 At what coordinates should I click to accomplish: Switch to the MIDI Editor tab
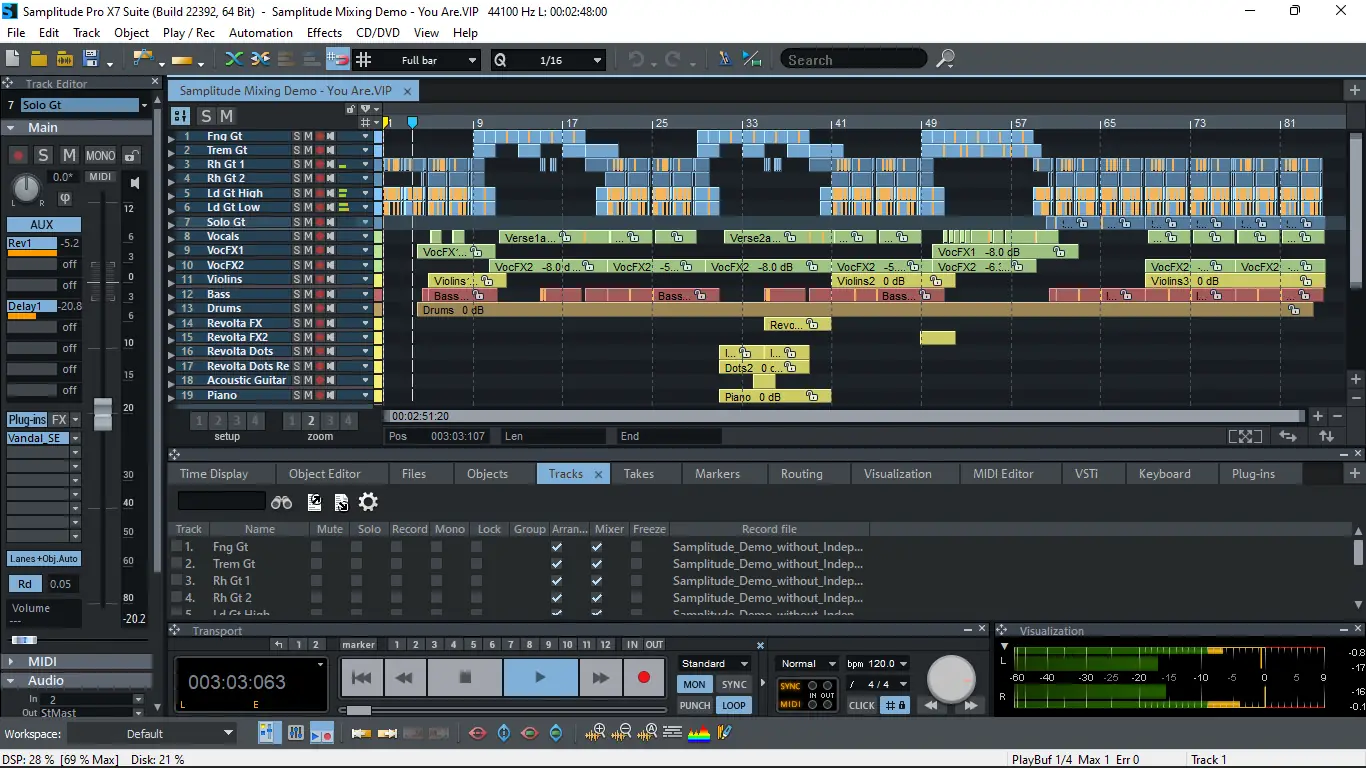[x=1003, y=474]
